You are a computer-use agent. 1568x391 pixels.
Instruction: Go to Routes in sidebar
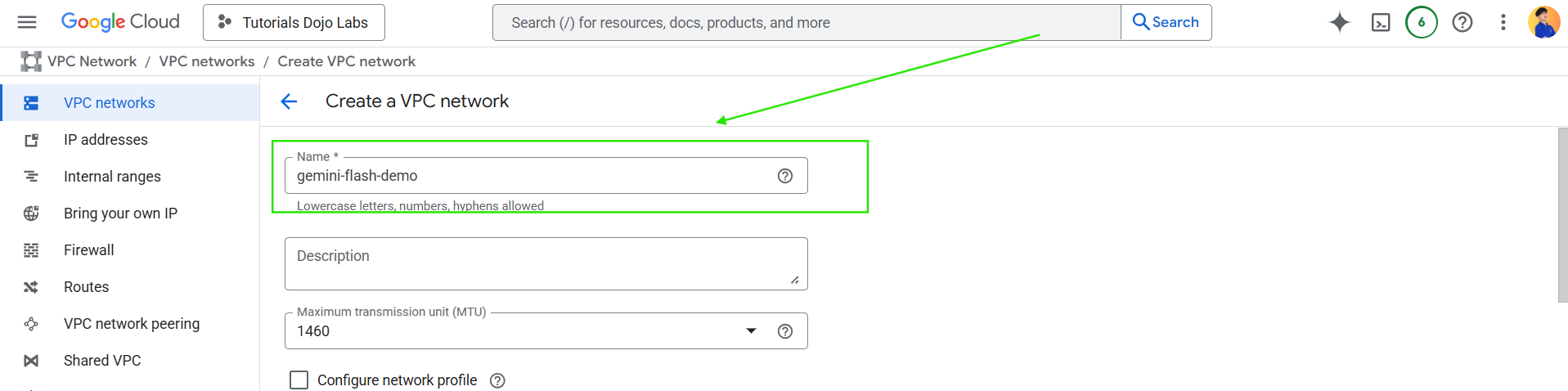click(x=86, y=287)
